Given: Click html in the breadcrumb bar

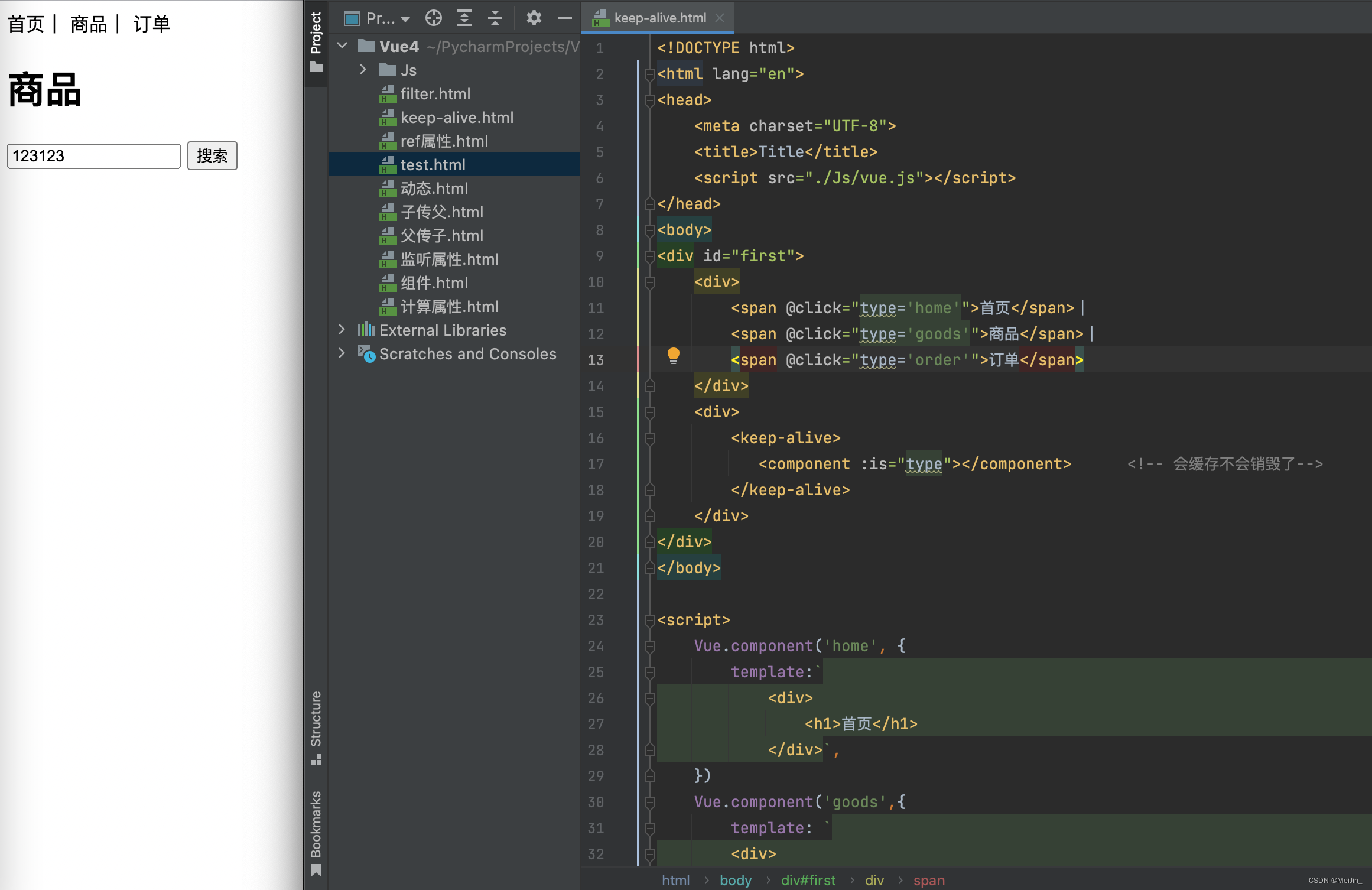Looking at the screenshot, I should (675, 880).
